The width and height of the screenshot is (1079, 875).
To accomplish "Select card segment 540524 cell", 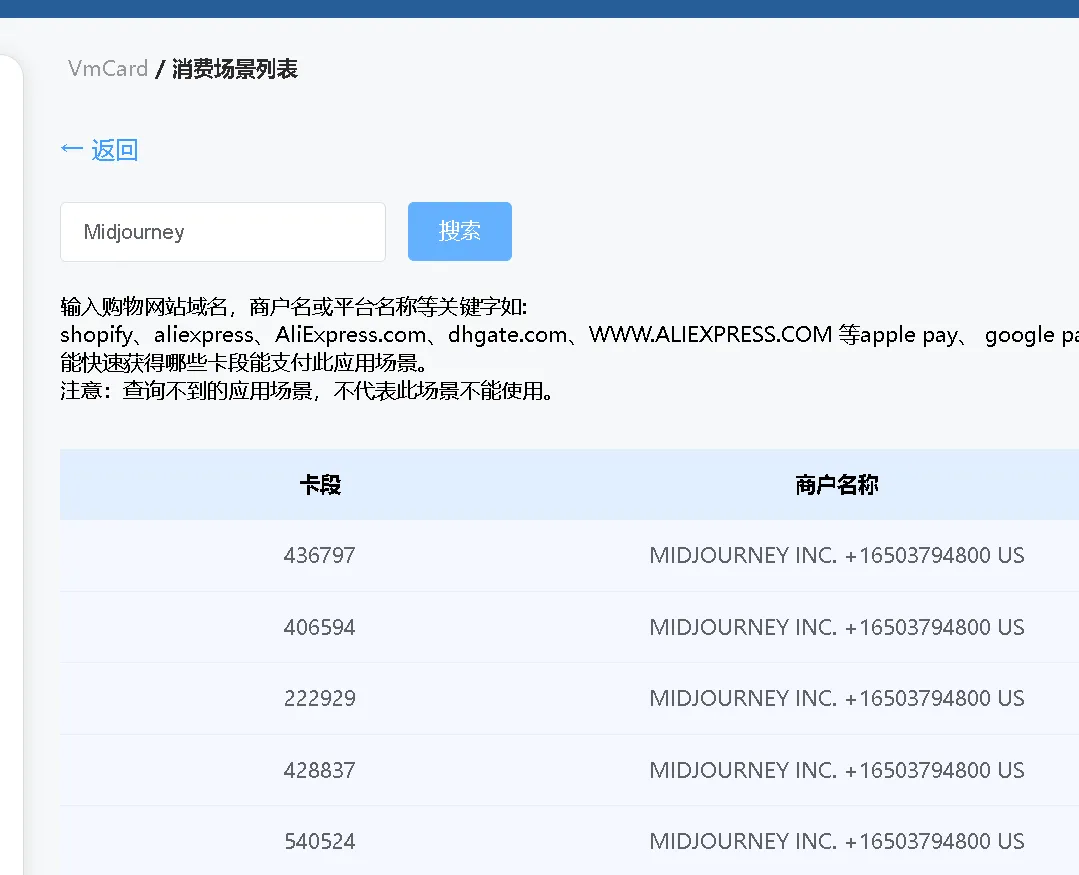I will [x=320, y=842].
